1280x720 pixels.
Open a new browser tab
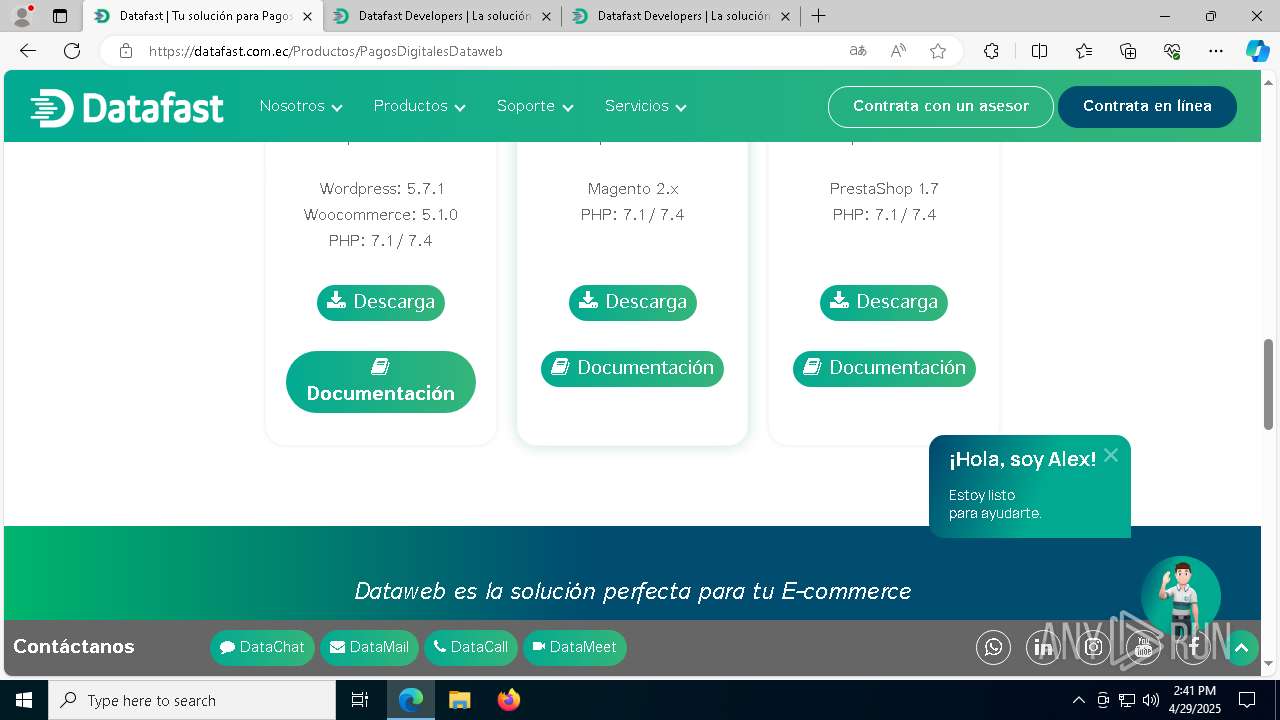coord(818,16)
